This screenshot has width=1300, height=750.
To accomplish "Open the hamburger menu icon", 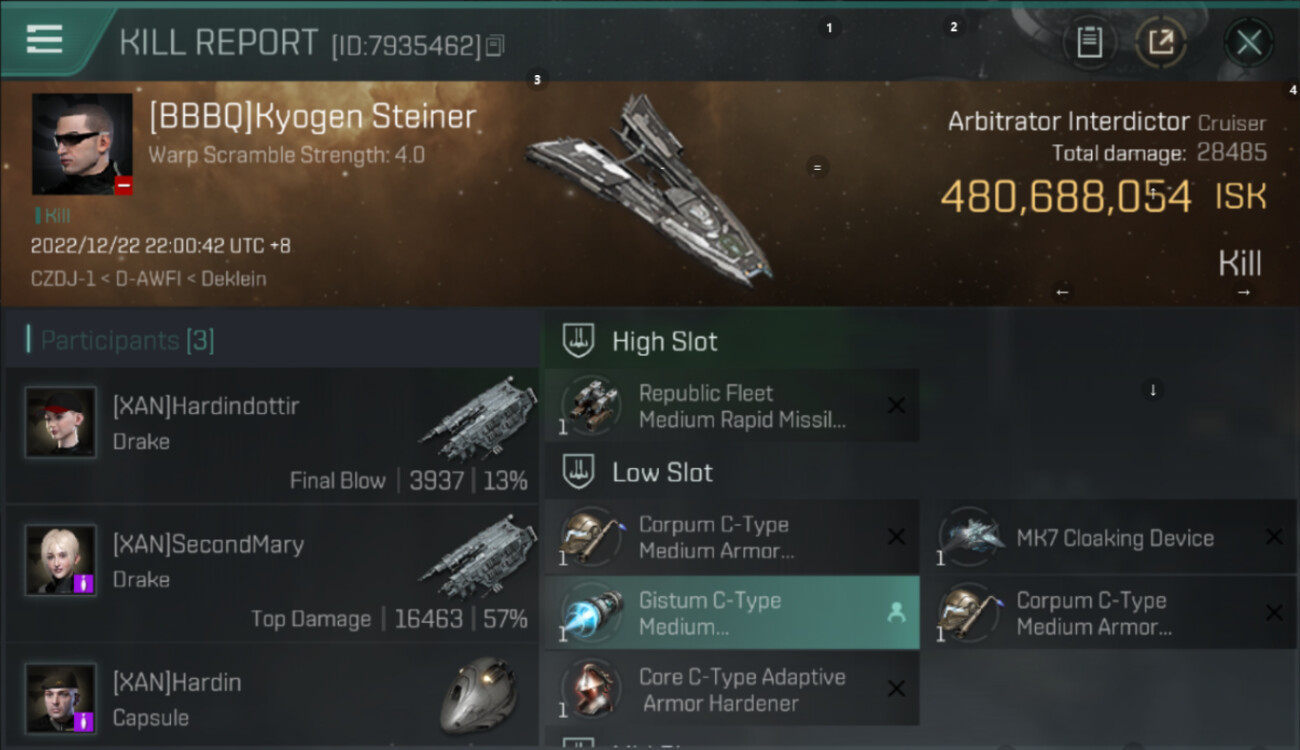I will click(x=44, y=39).
